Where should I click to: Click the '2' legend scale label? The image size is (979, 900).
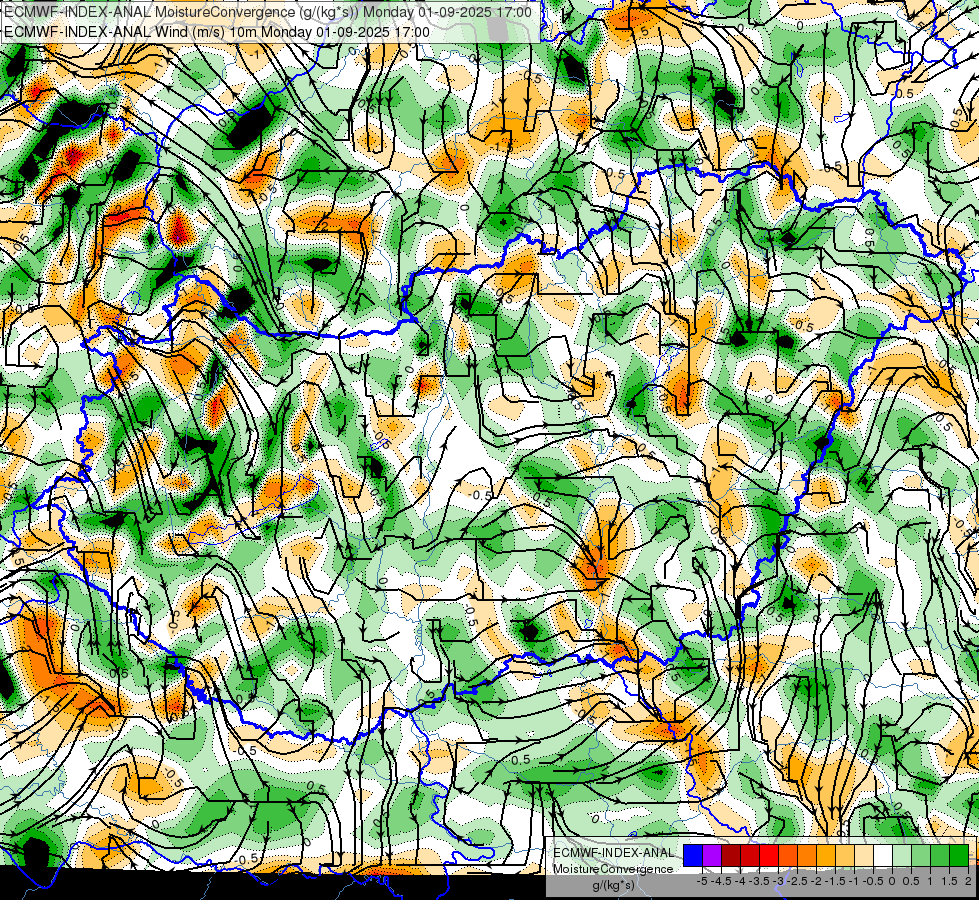[968, 881]
